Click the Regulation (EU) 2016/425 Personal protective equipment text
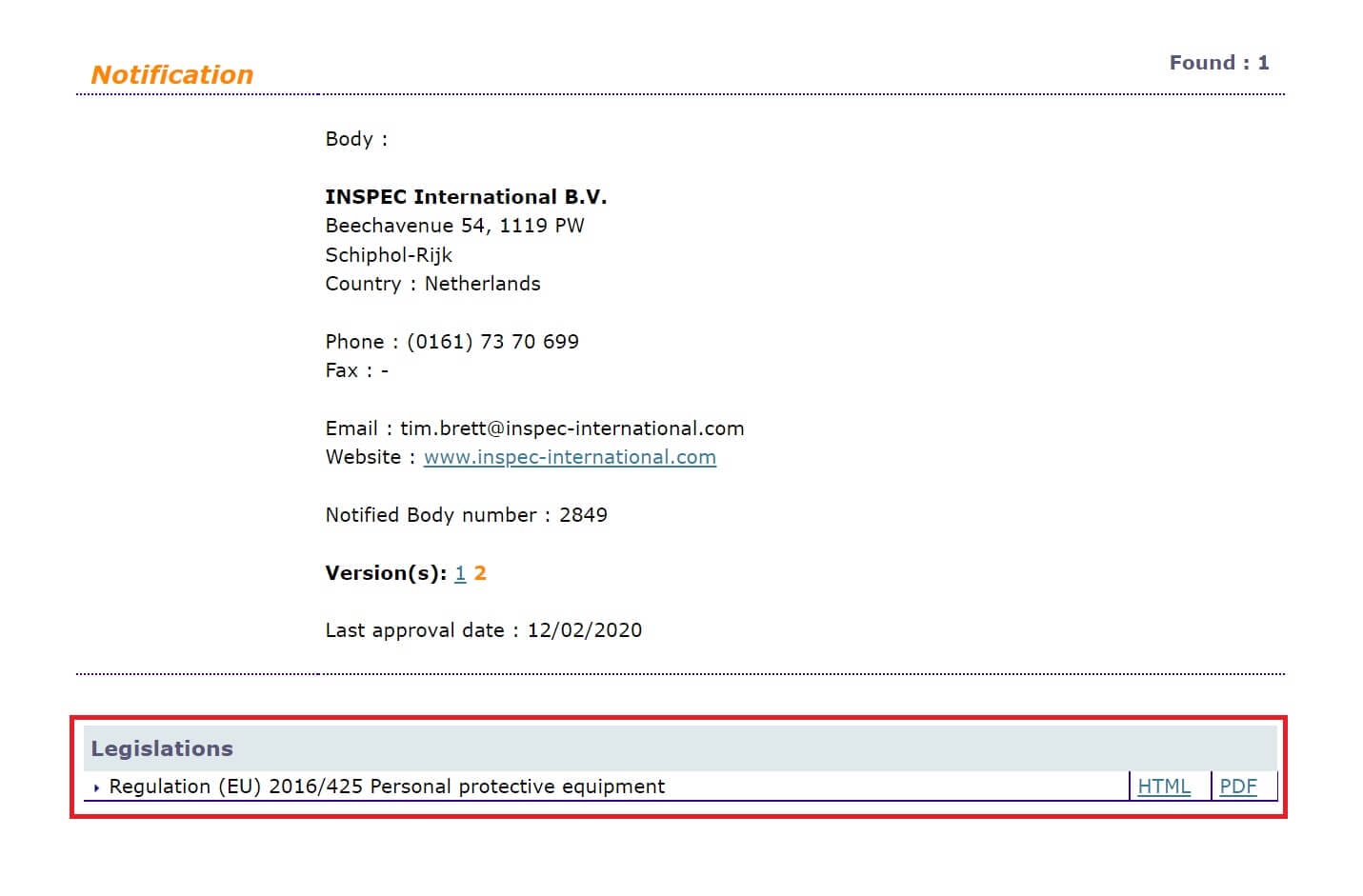 click(387, 786)
